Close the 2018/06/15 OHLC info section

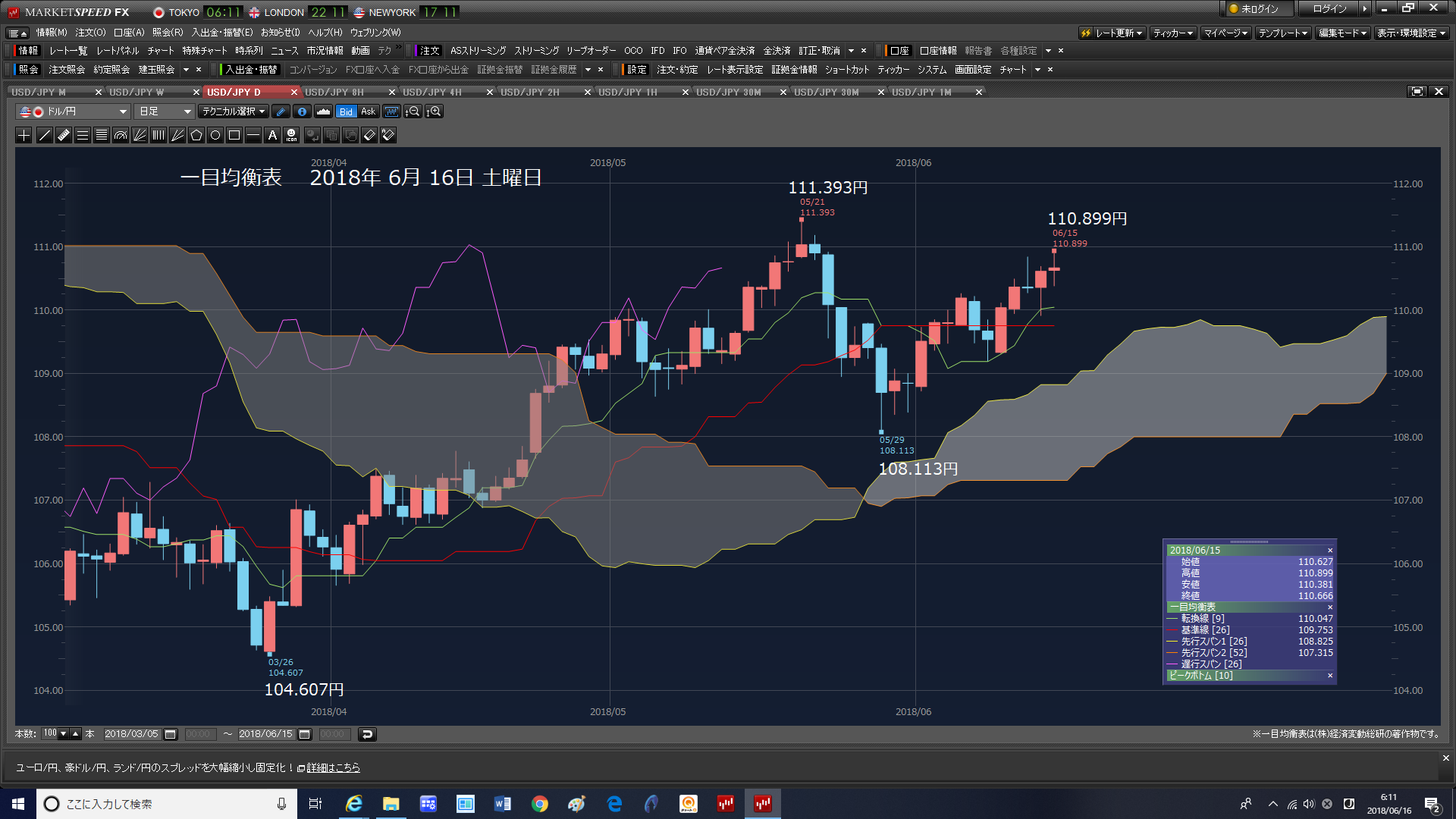click(1330, 551)
